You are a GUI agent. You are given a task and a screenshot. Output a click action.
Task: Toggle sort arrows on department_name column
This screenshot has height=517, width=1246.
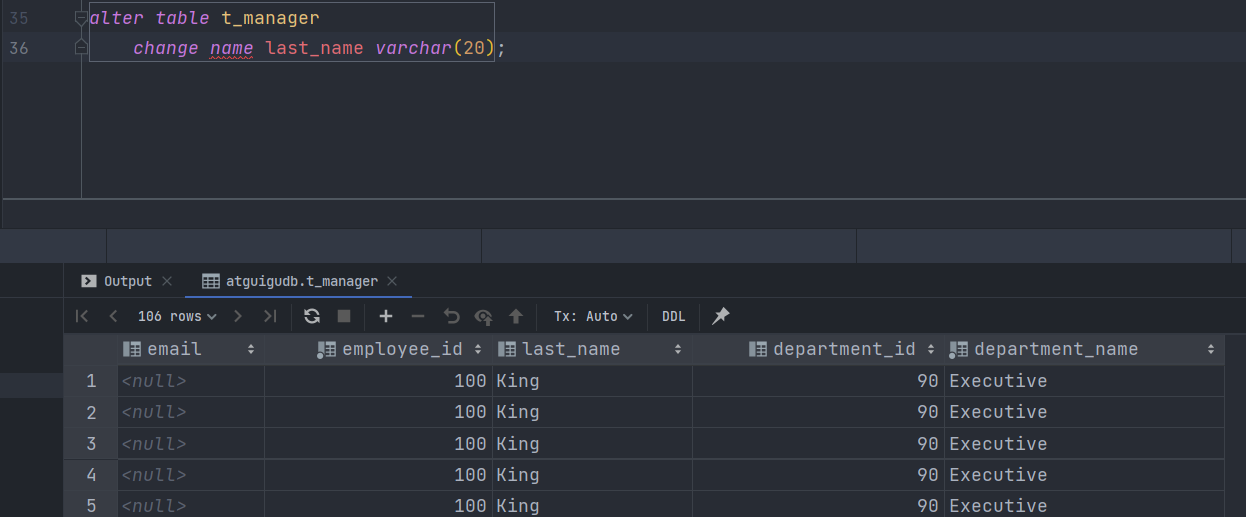(1211, 349)
